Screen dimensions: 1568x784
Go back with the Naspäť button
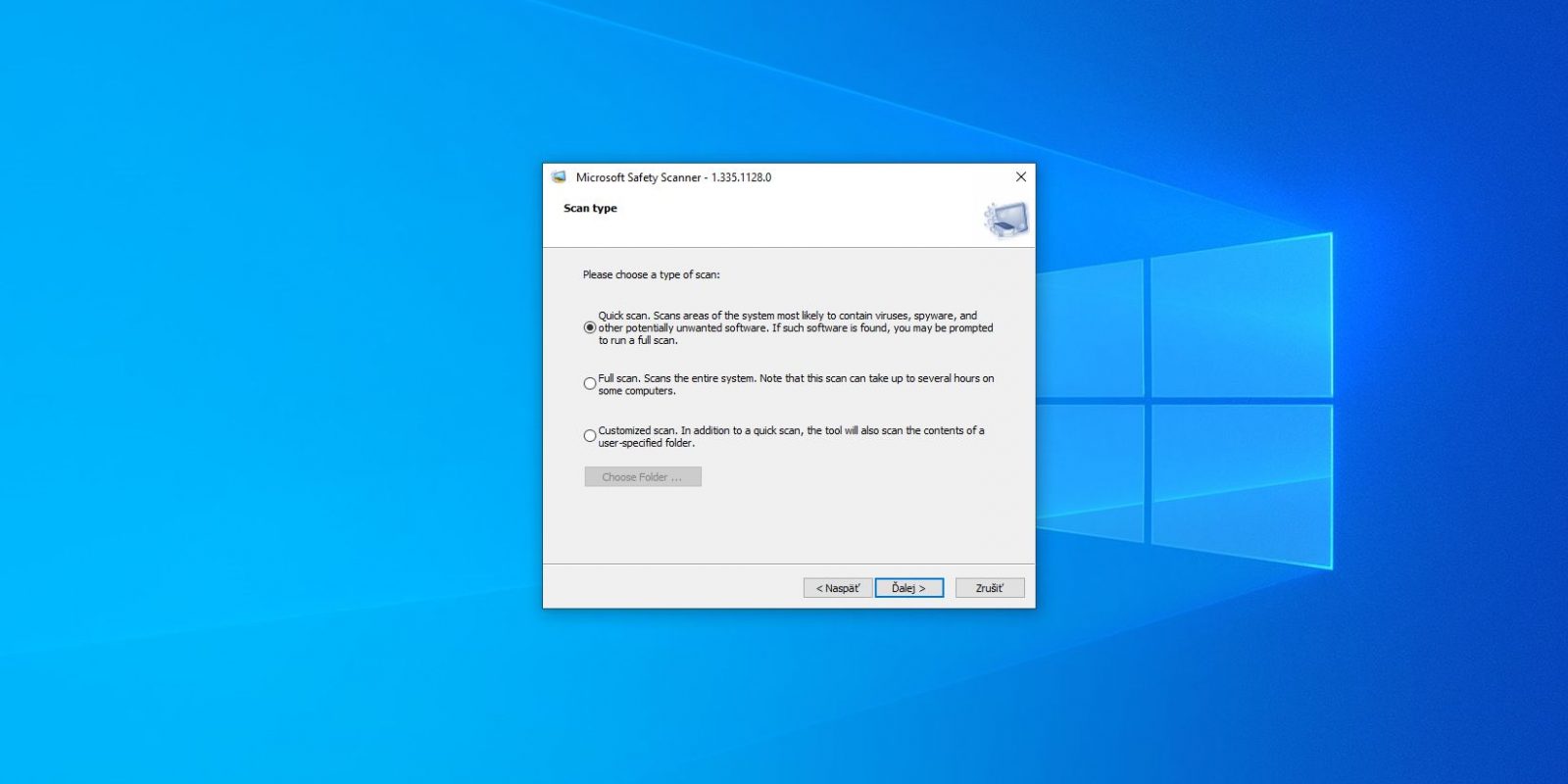(x=838, y=588)
